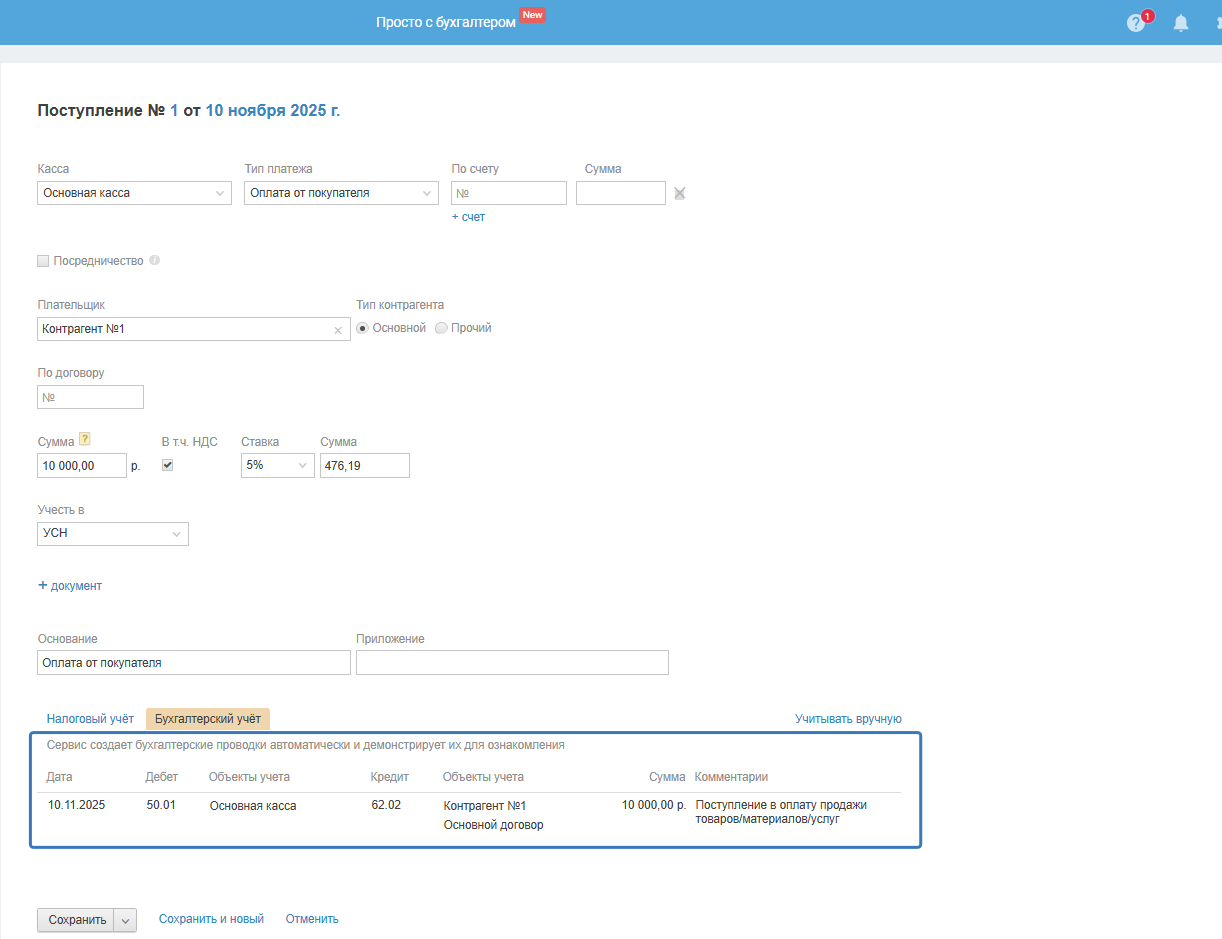
Task: Click the Сохранить button
Action: (76, 920)
